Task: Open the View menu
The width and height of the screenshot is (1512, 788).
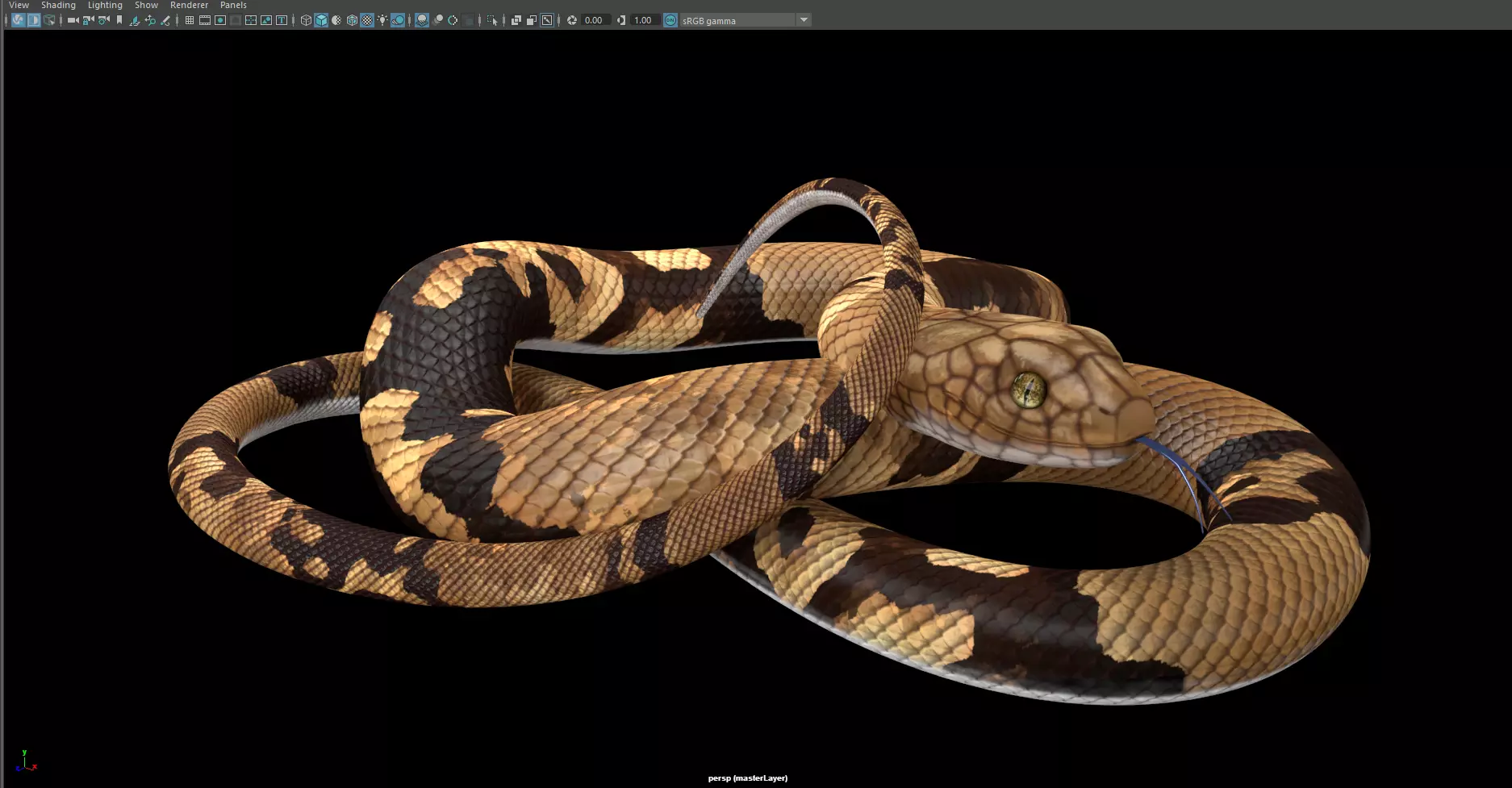Action: click(x=19, y=5)
